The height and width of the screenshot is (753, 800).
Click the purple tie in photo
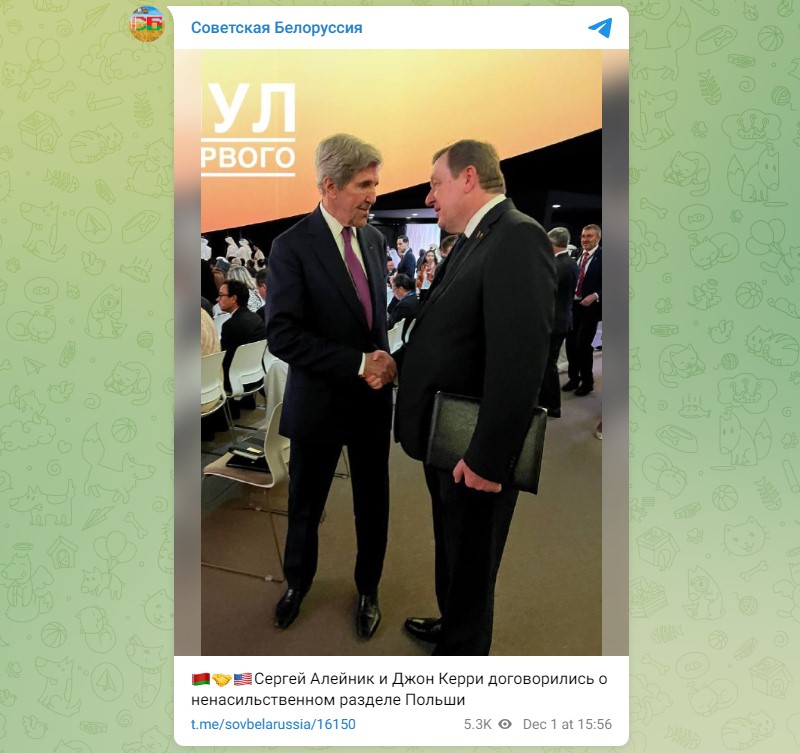(358, 276)
